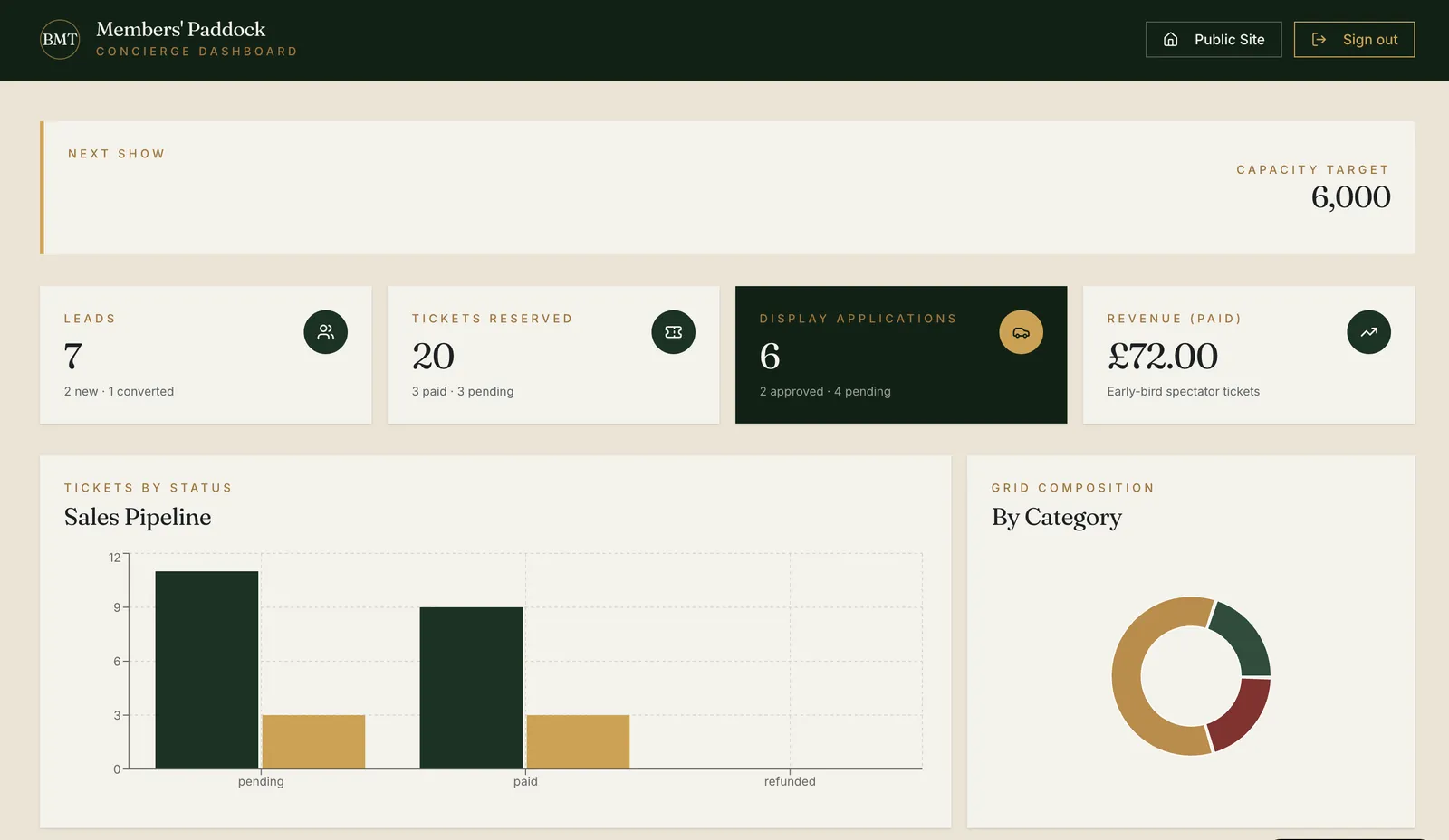Click the £72.00 revenue figure
The width and height of the screenshot is (1449, 840).
click(x=1163, y=357)
